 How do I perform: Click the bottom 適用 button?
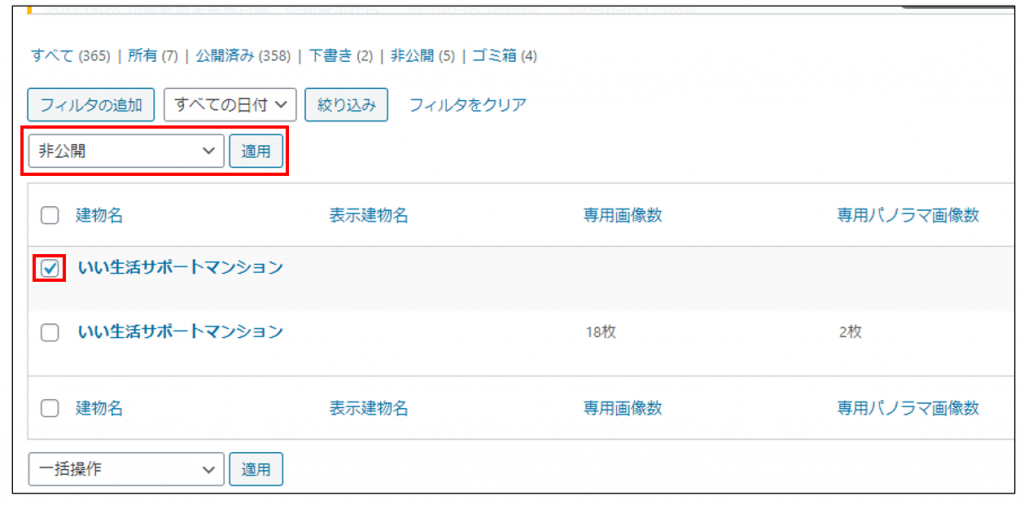click(256, 468)
